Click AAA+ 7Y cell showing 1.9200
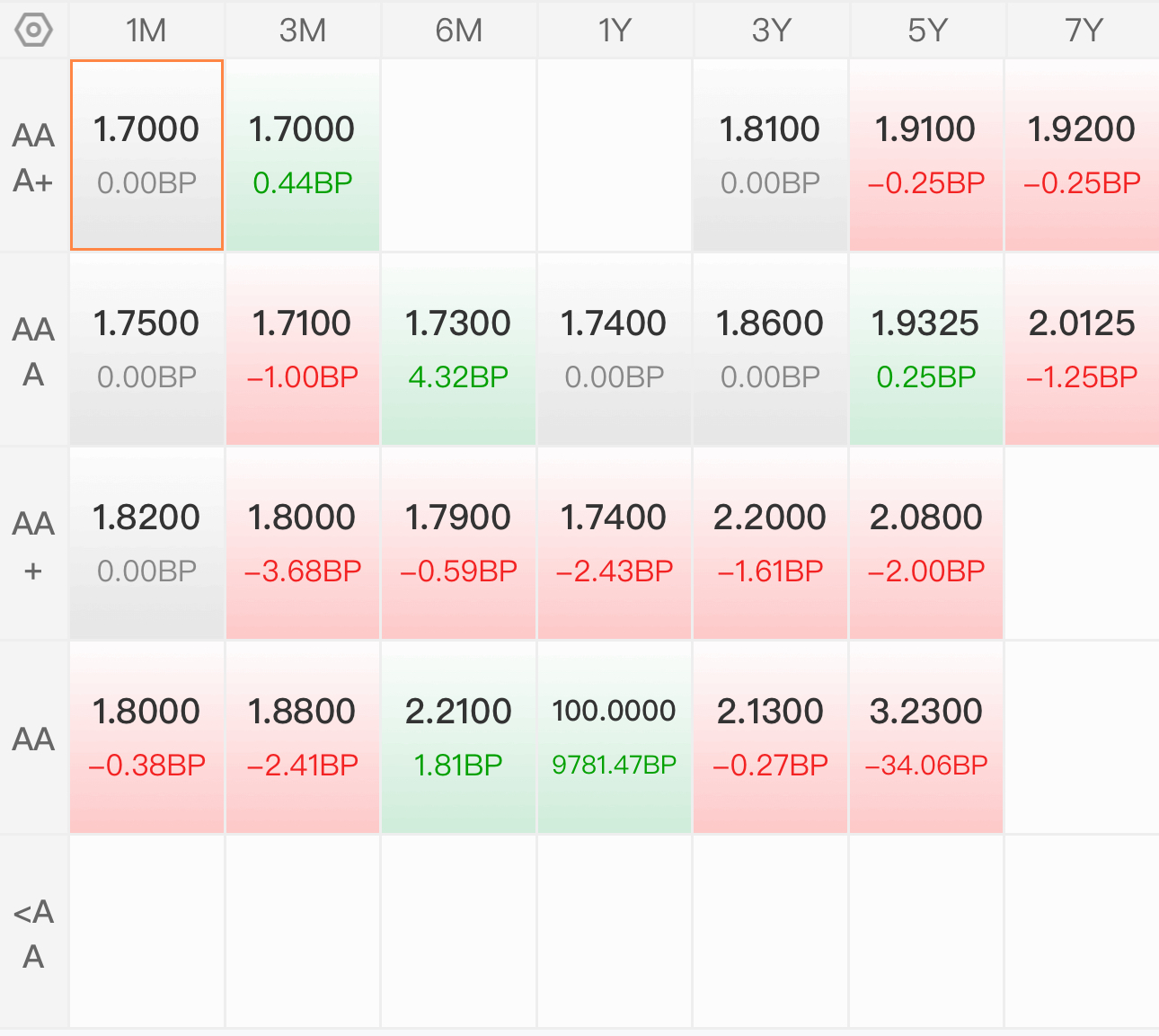The height and width of the screenshot is (1036, 1159). 1083,155
